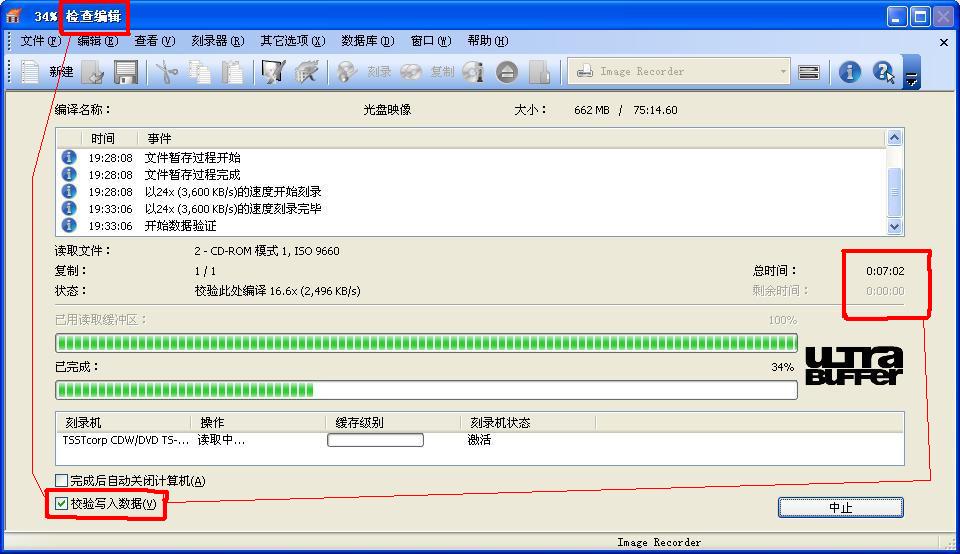
Task: Open the 查看(V) menu
Action: click(154, 41)
